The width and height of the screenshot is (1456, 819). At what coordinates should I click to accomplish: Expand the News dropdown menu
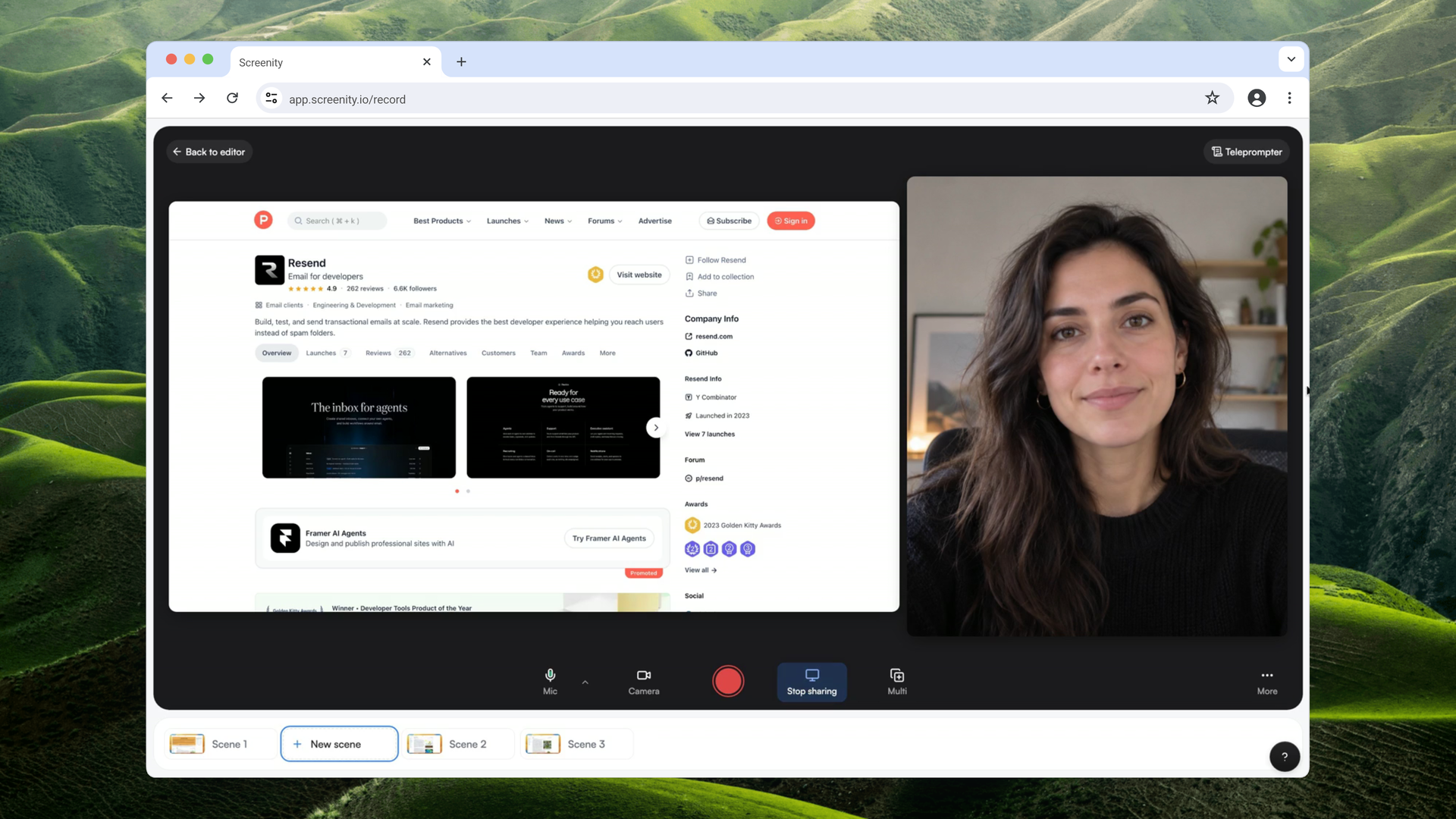point(558,221)
